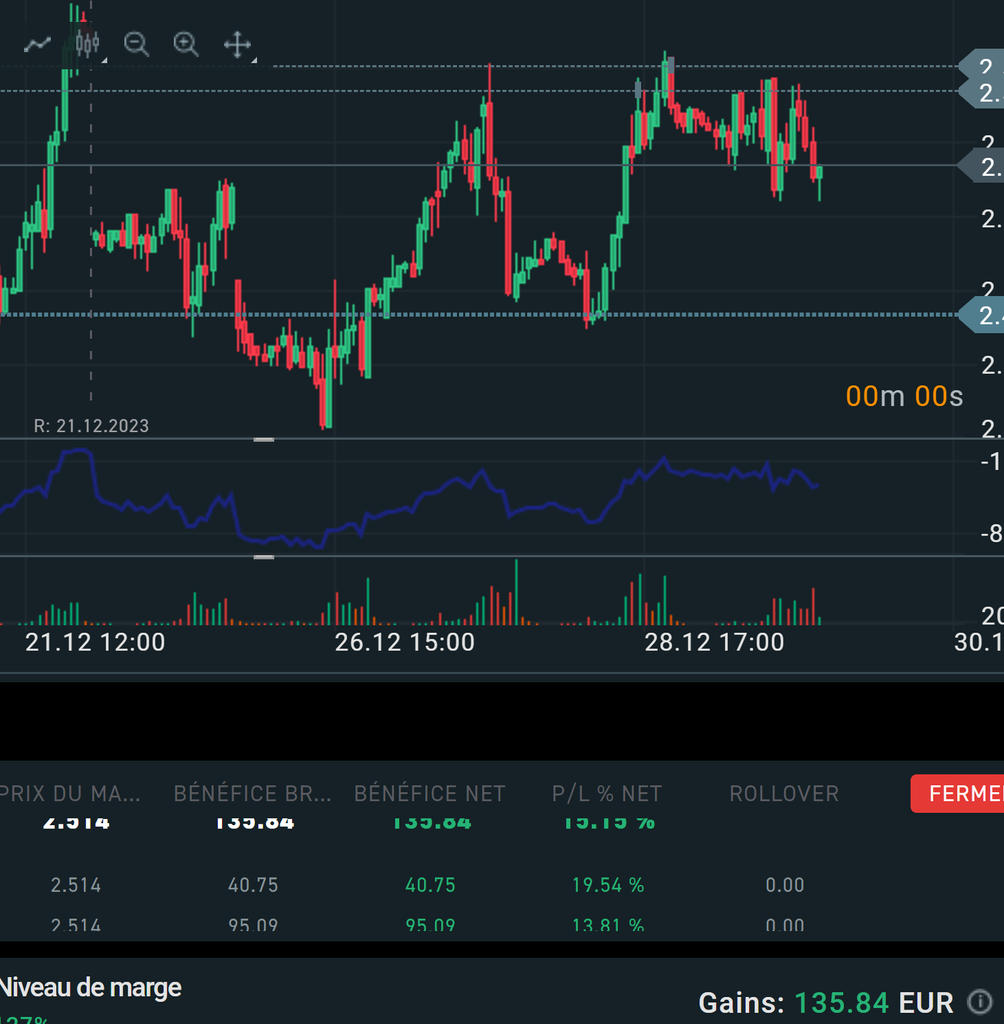Screen dimensions: 1004x1024
Task: Click the Niveau de marge label
Action: 90,988
